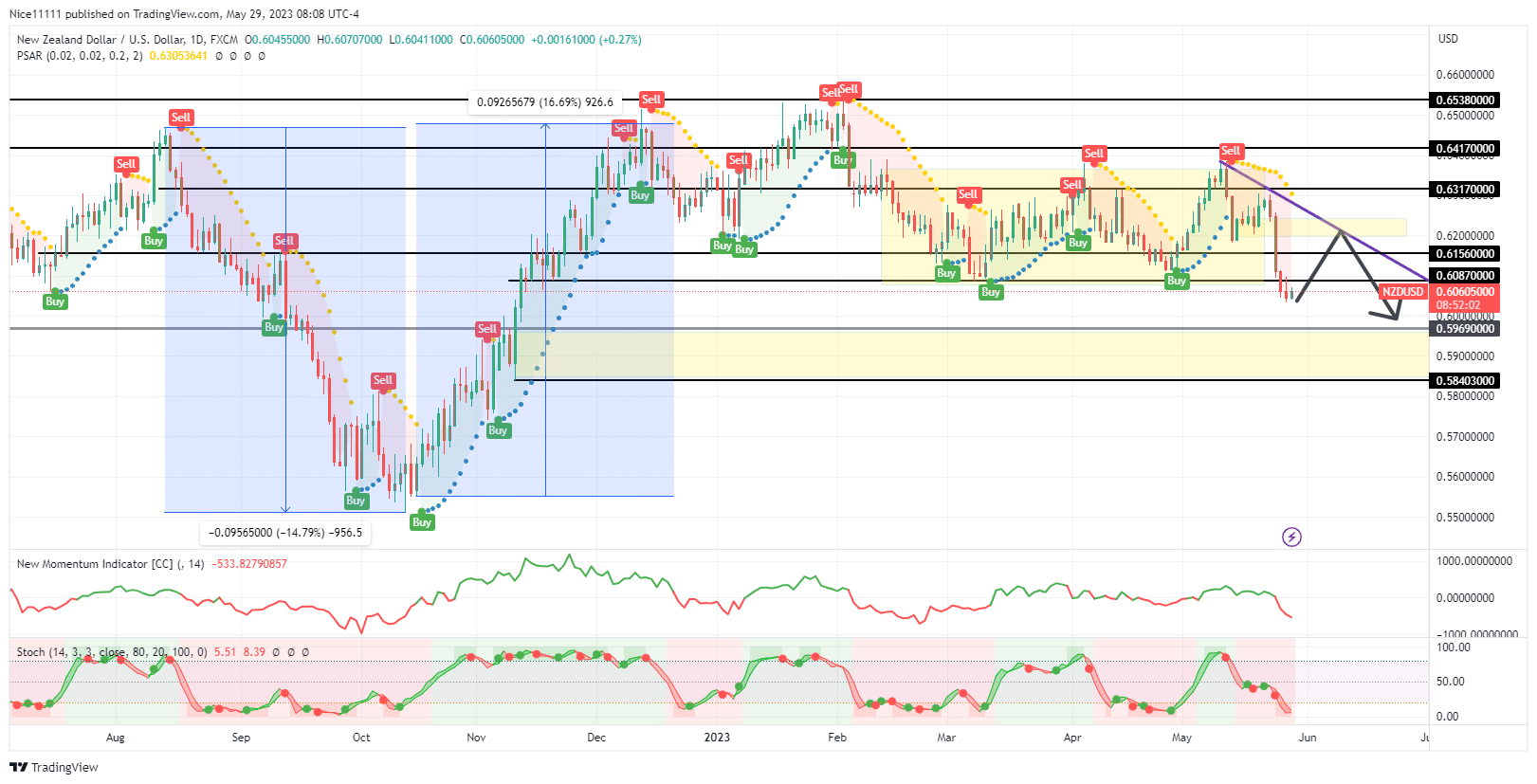Click the Stoch value 8.39
This screenshot has width=1537, height=784.
point(254,652)
